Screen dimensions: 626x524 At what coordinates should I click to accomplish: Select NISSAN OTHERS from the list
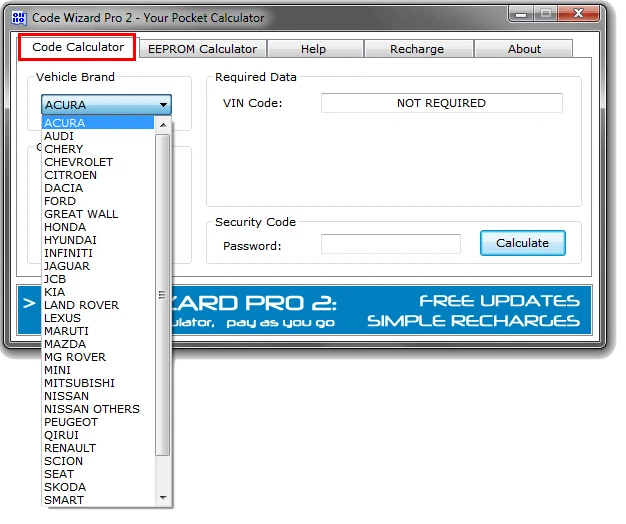tap(98, 409)
